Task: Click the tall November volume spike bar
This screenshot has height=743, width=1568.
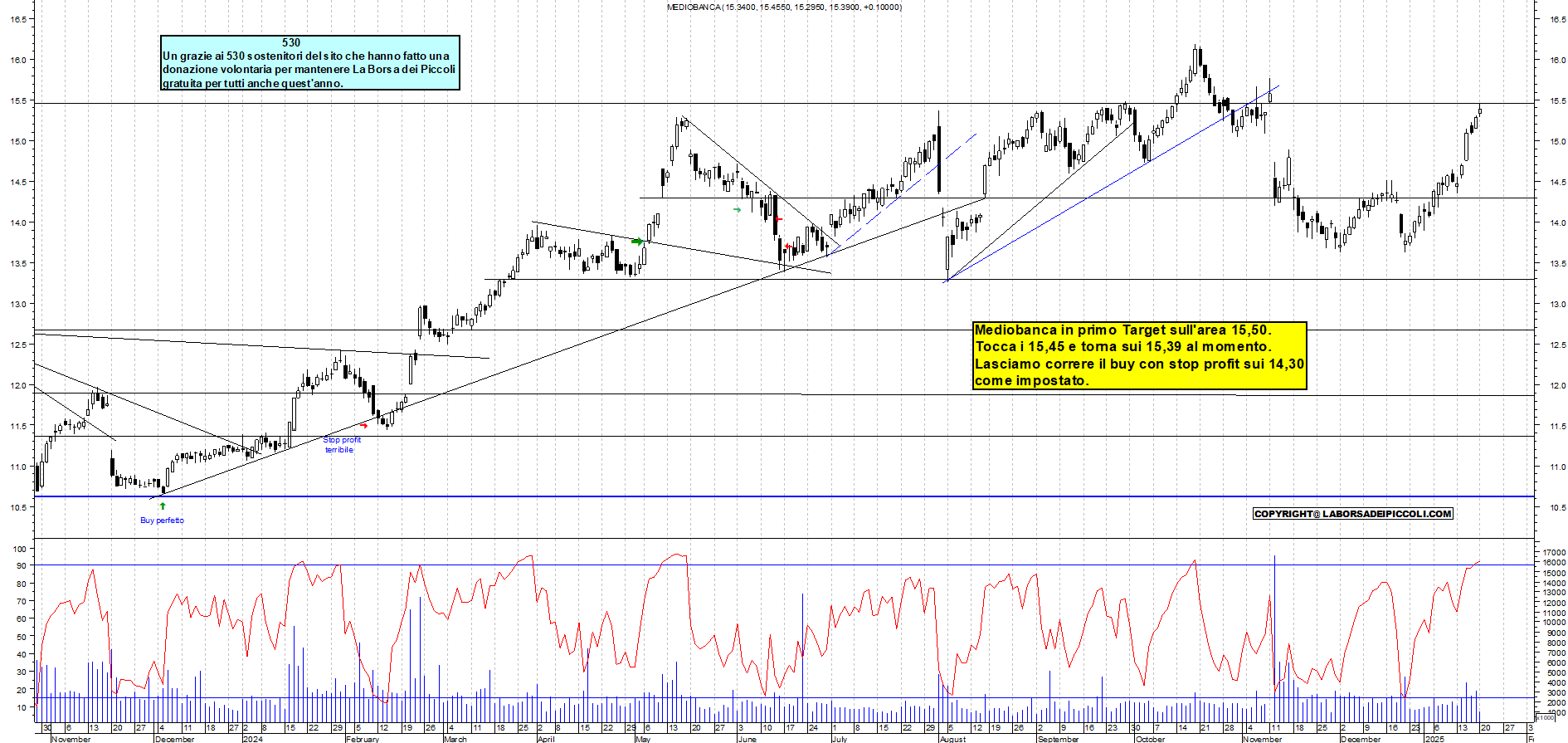Action: coord(1274,638)
